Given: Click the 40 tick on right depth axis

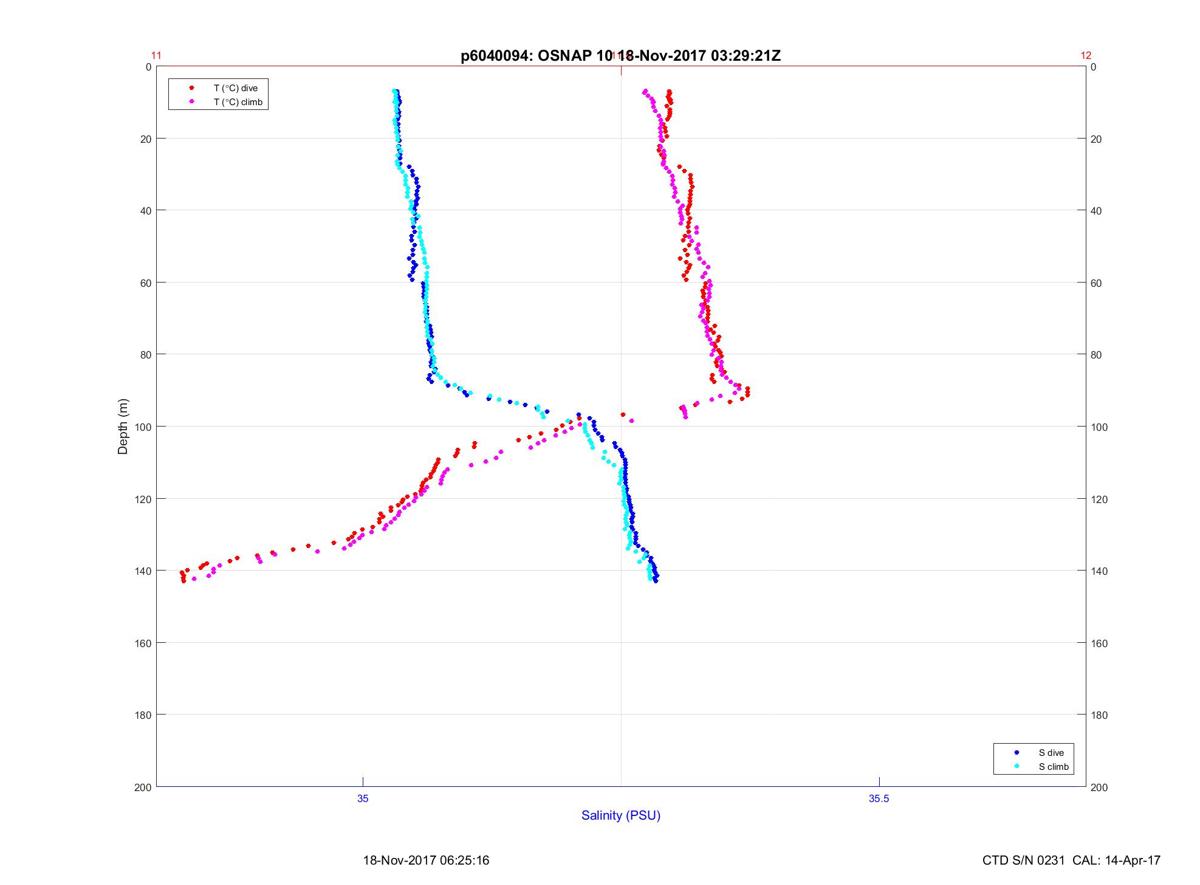Looking at the screenshot, I should (x=1097, y=211).
